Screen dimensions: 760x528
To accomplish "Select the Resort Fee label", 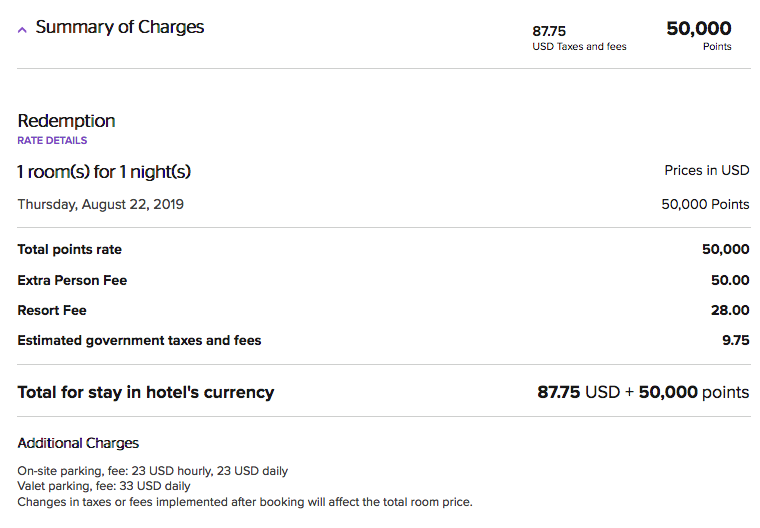I will [x=52, y=310].
